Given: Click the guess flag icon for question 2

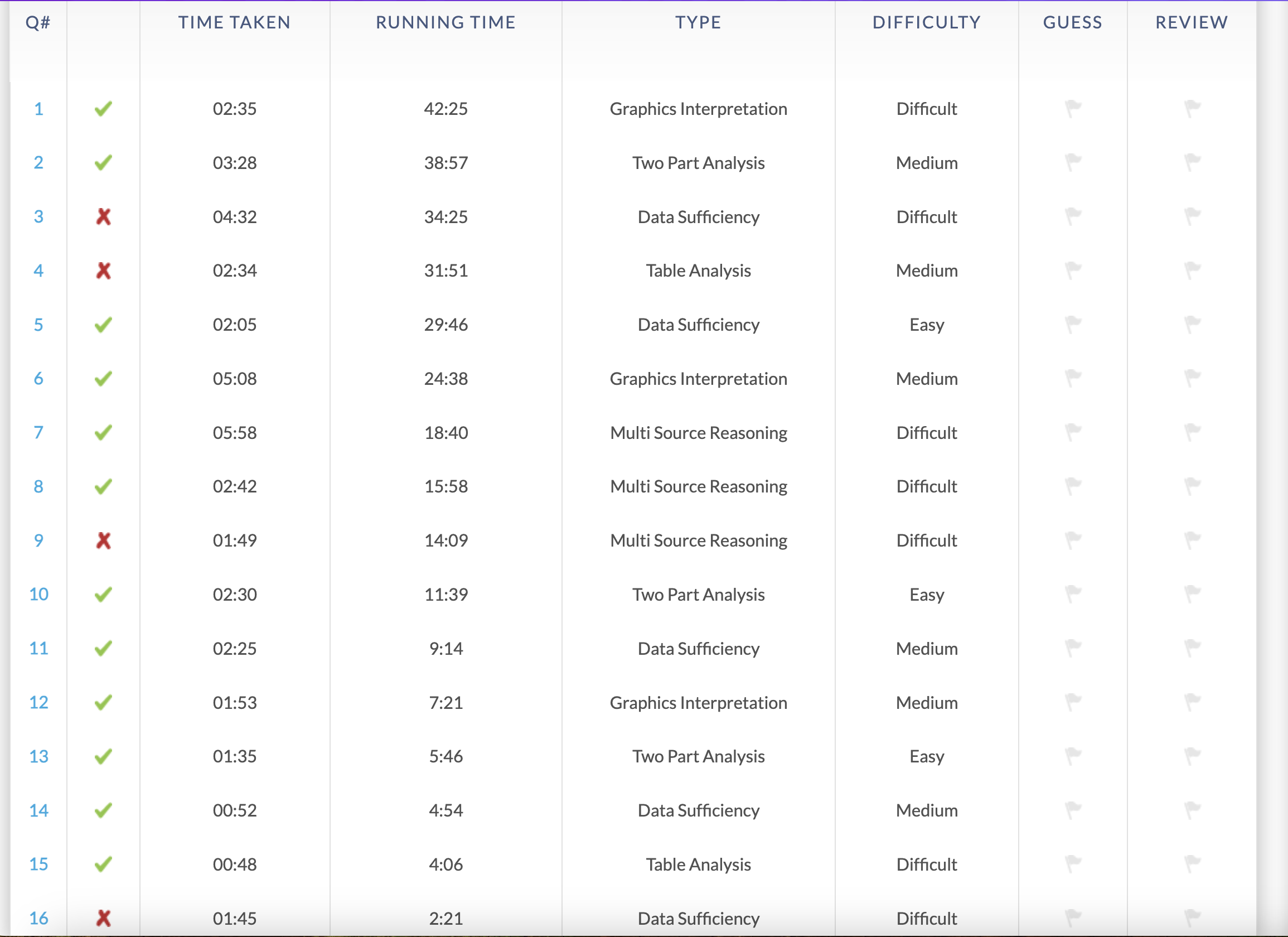Looking at the screenshot, I should (x=1072, y=162).
